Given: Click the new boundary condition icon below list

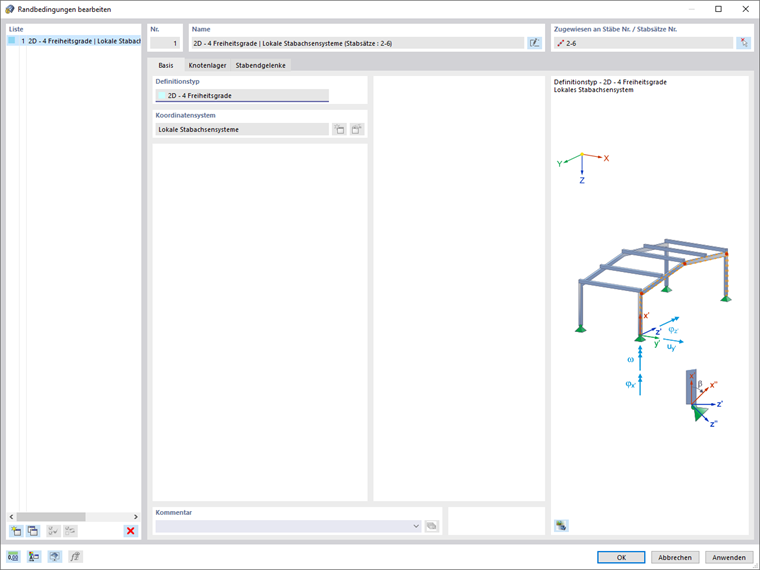Looking at the screenshot, I should [16, 531].
